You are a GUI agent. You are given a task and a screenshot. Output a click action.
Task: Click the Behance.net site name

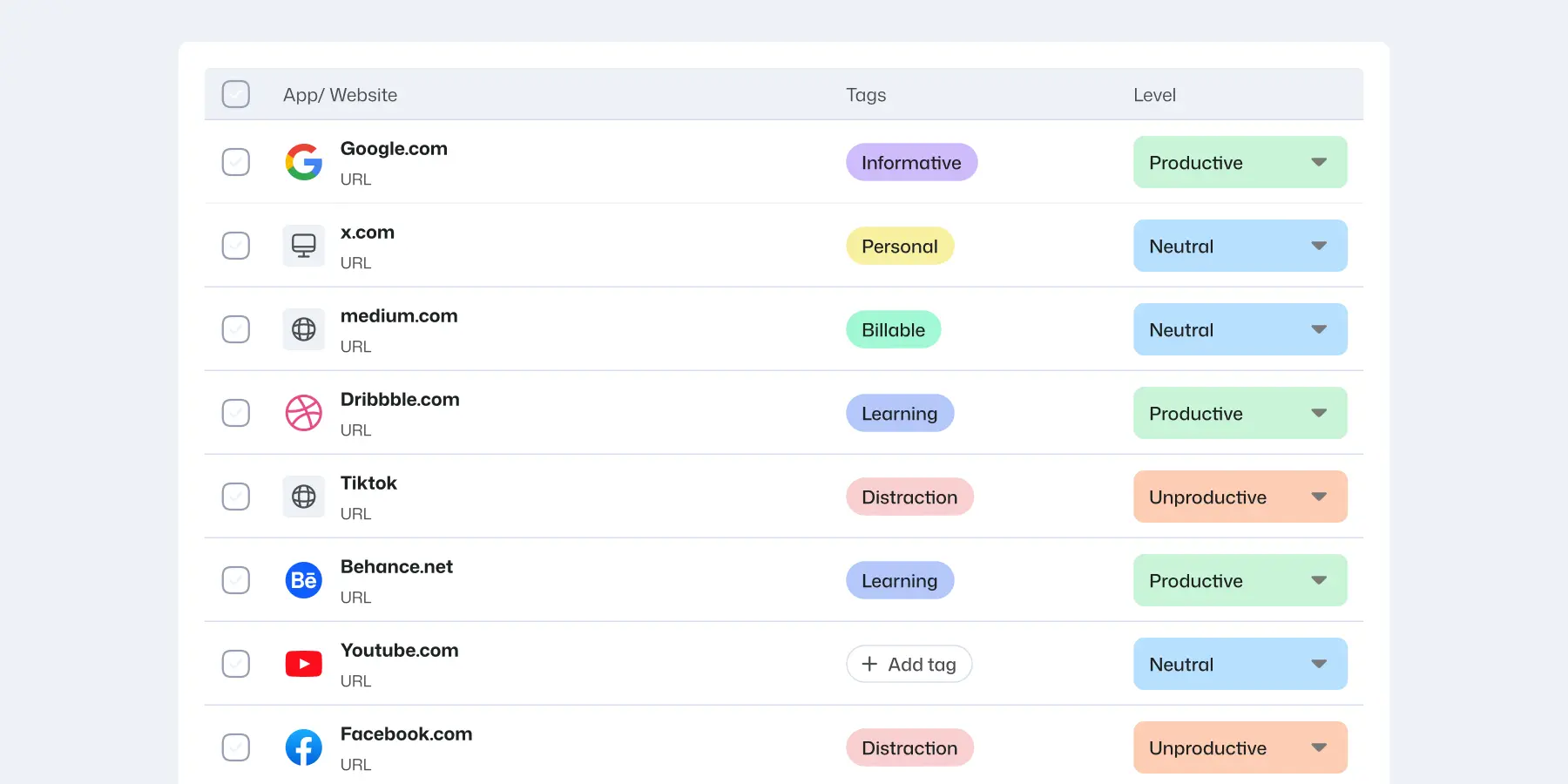(396, 567)
